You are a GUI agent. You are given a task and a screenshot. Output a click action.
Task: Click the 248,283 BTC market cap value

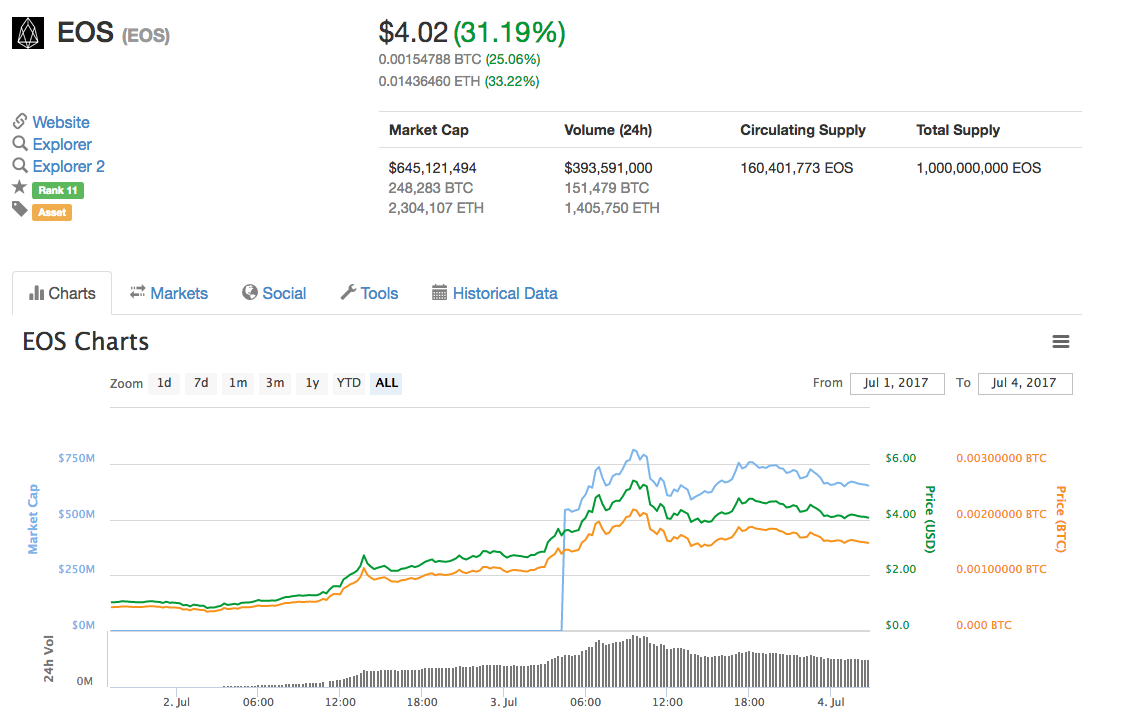431,188
